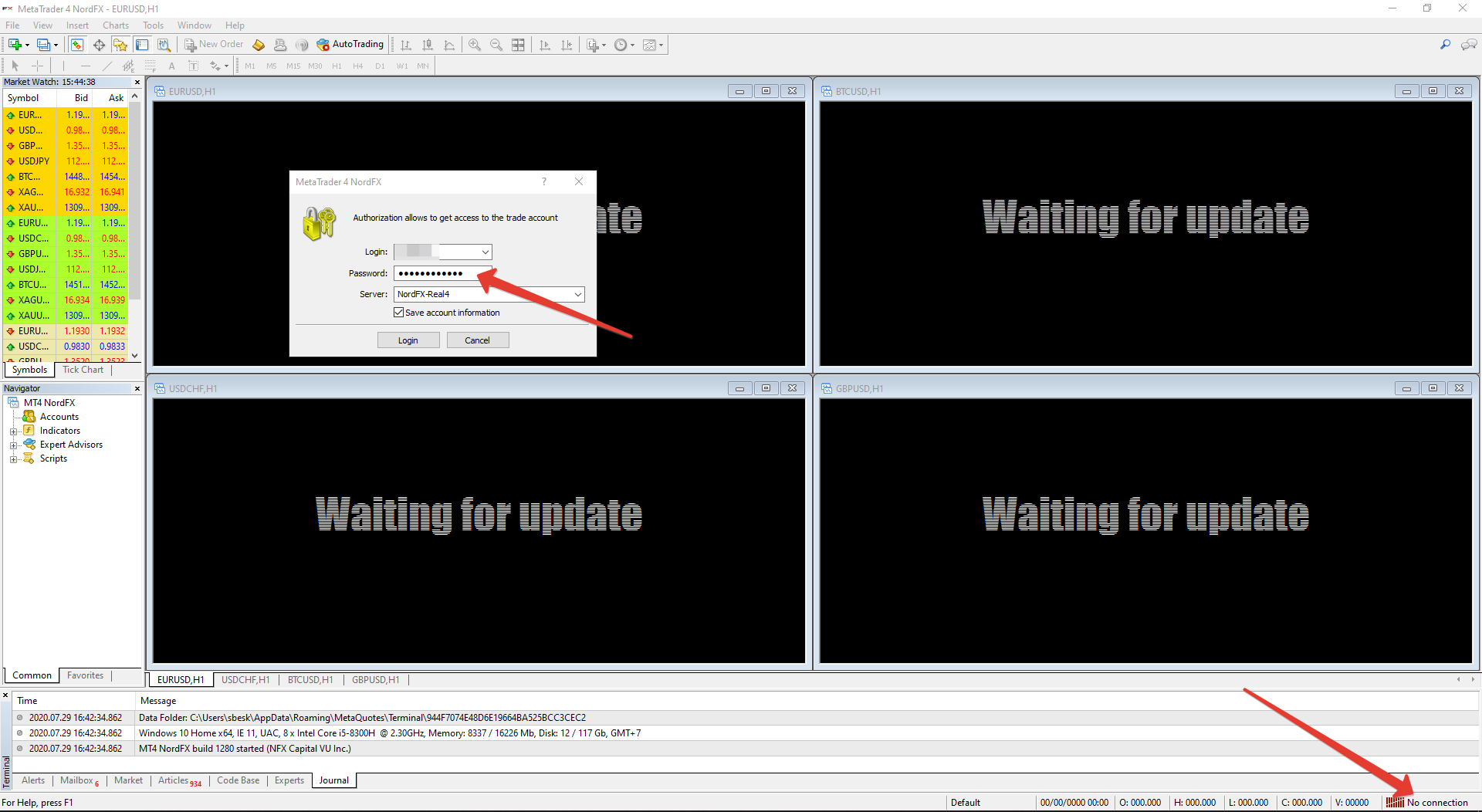Open the Server dropdown showing NordFX-Real4
This screenshot has height=812, width=1482.
(x=577, y=294)
